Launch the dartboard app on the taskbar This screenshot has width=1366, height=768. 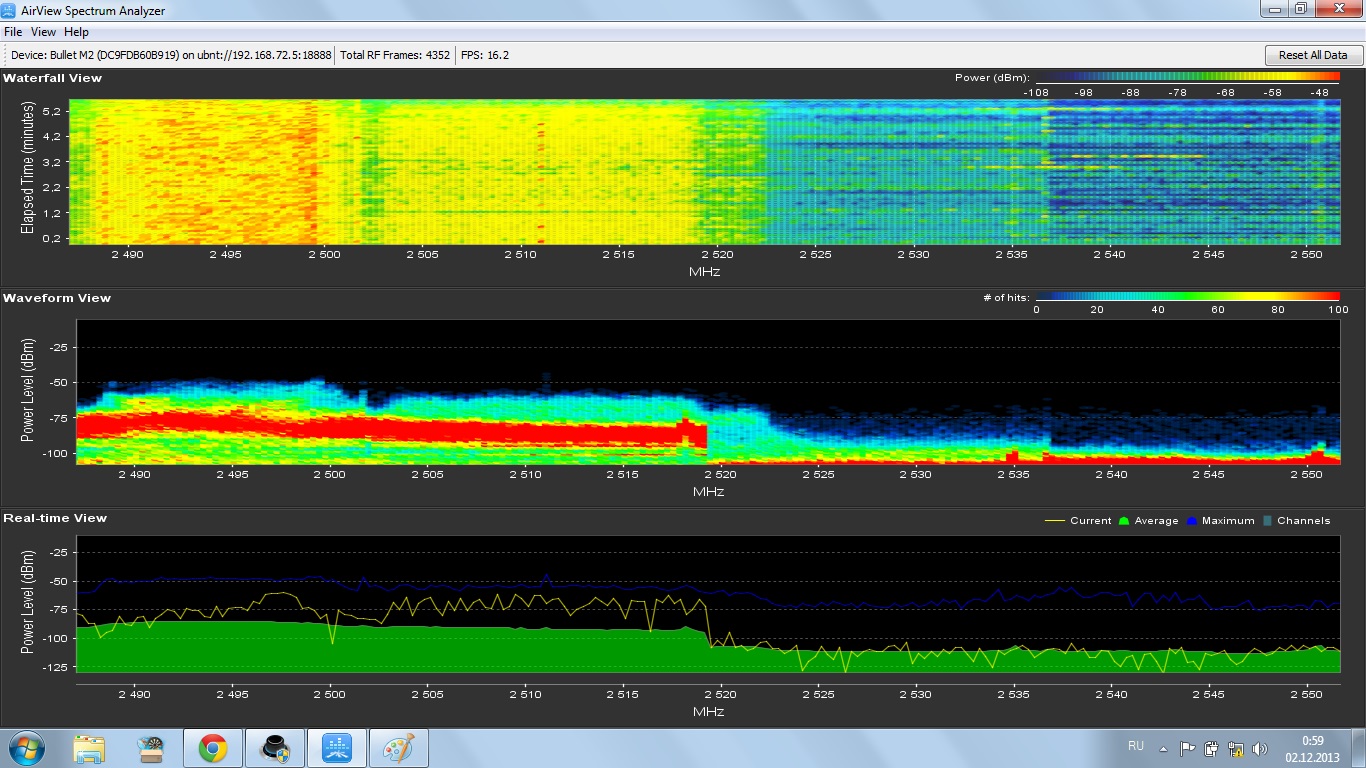pyautogui.click(x=151, y=748)
